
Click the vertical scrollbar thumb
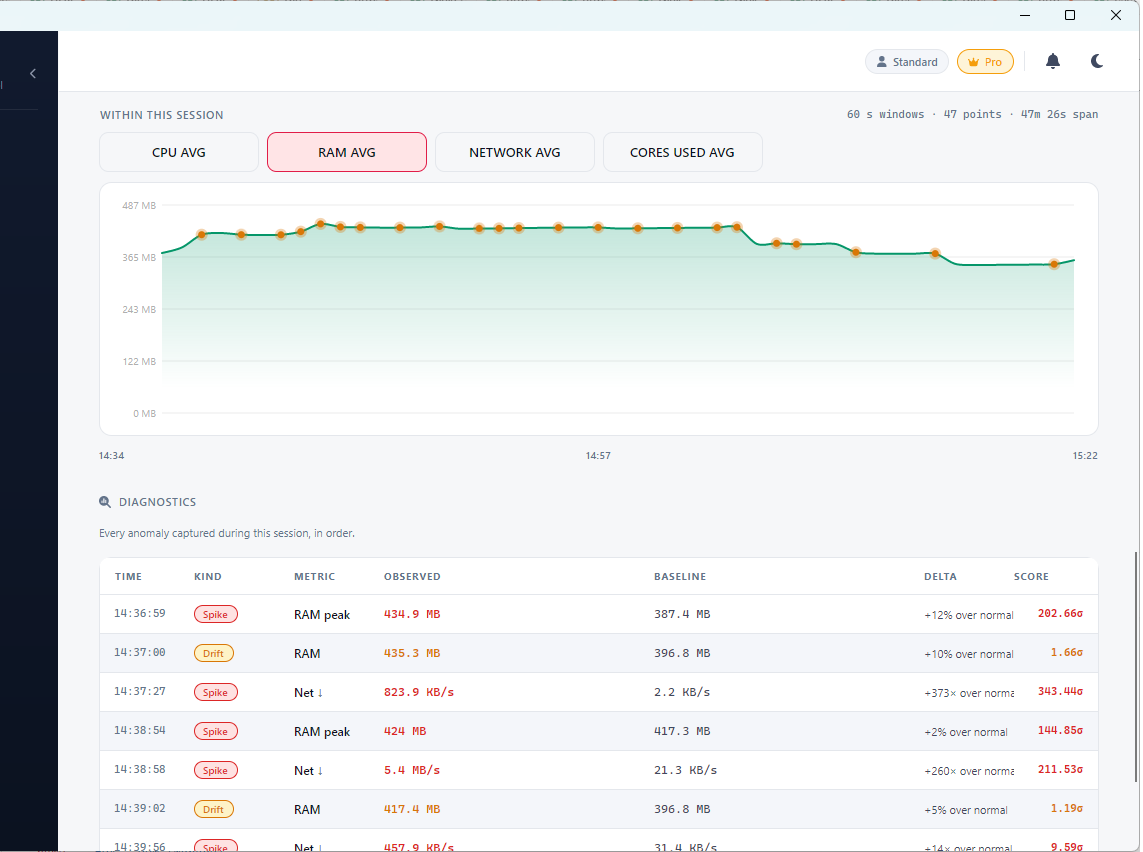[x=1135, y=667]
